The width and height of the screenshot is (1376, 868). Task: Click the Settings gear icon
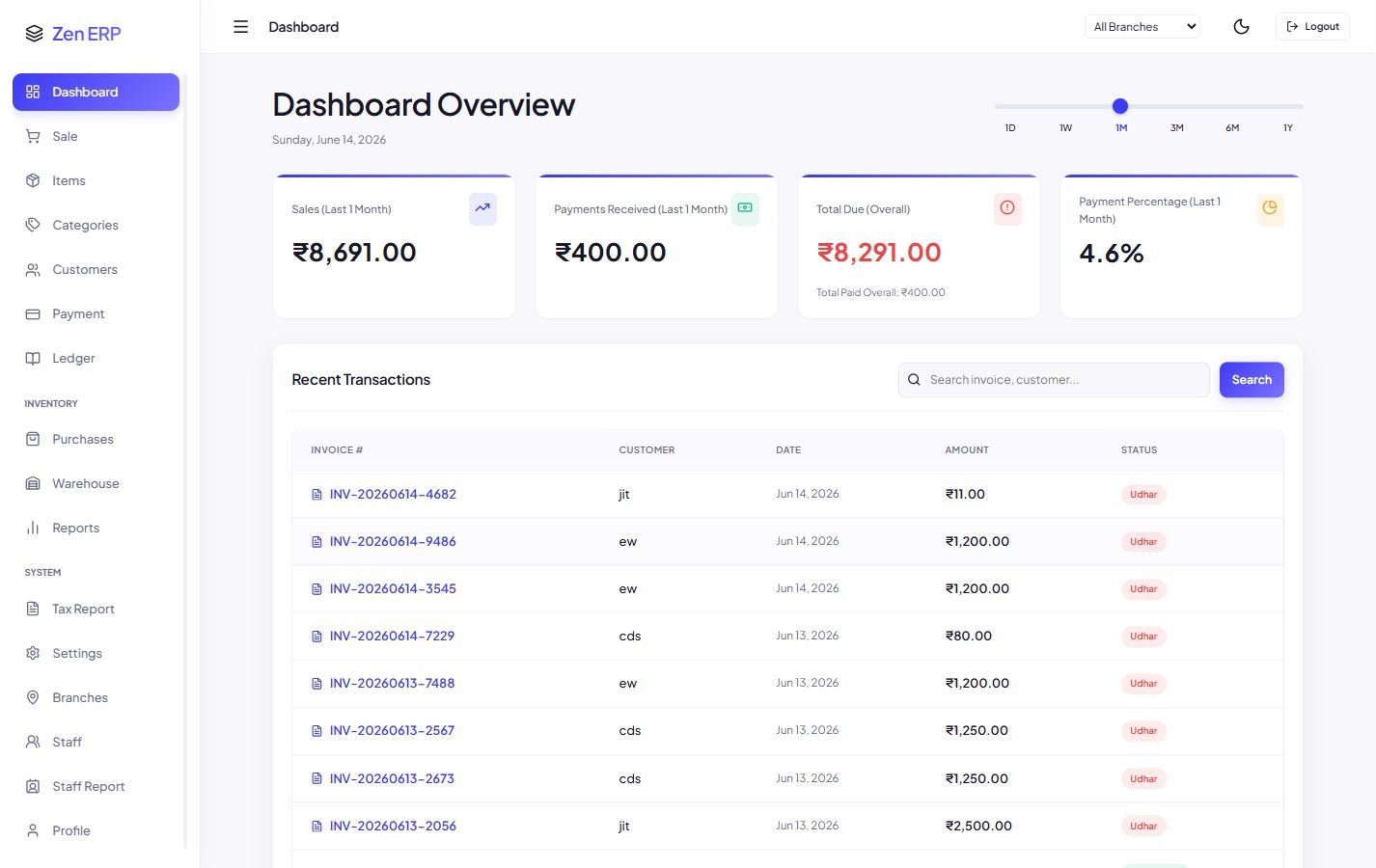pyautogui.click(x=33, y=653)
